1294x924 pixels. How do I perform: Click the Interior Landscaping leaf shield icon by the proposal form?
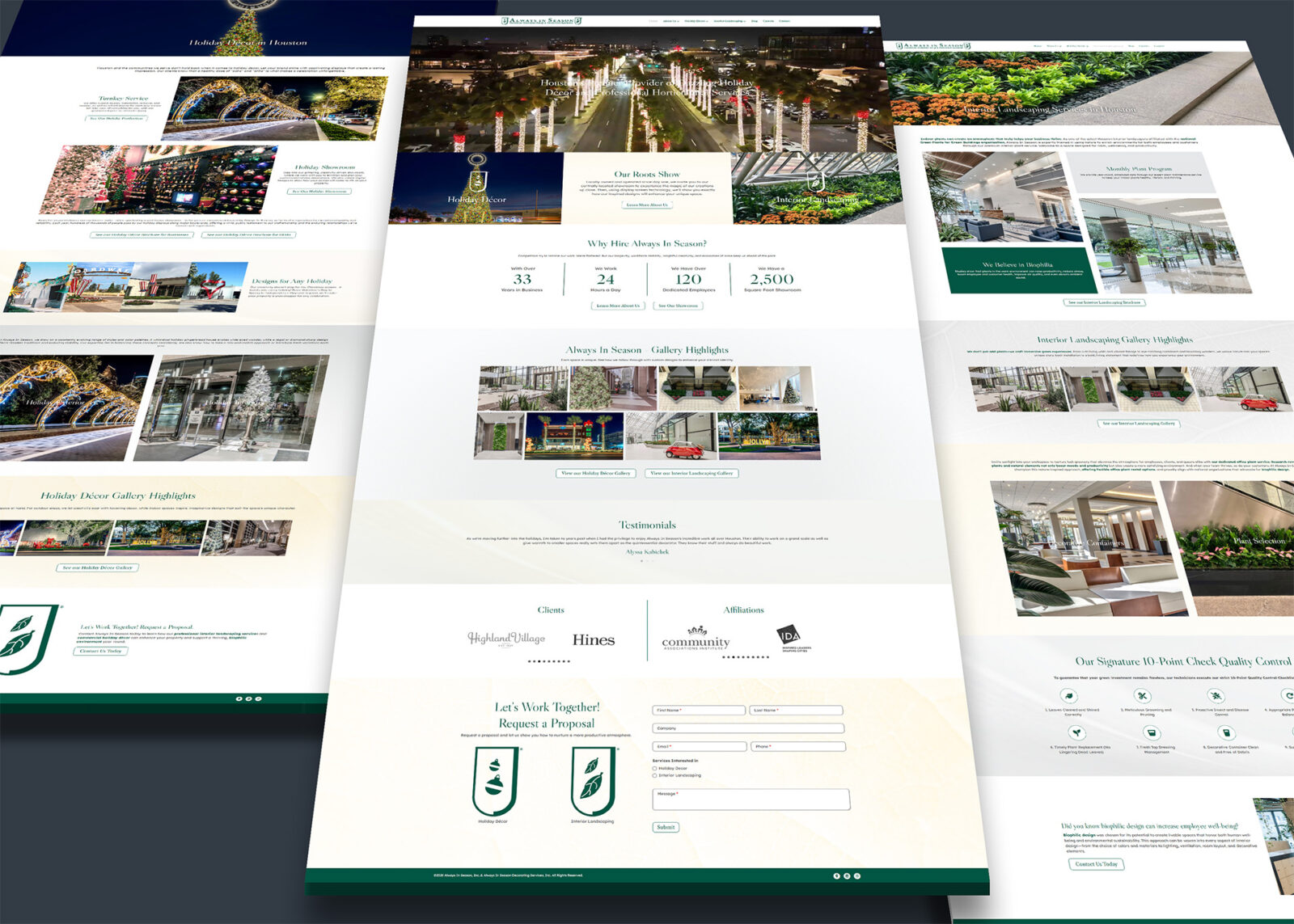point(594,782)
